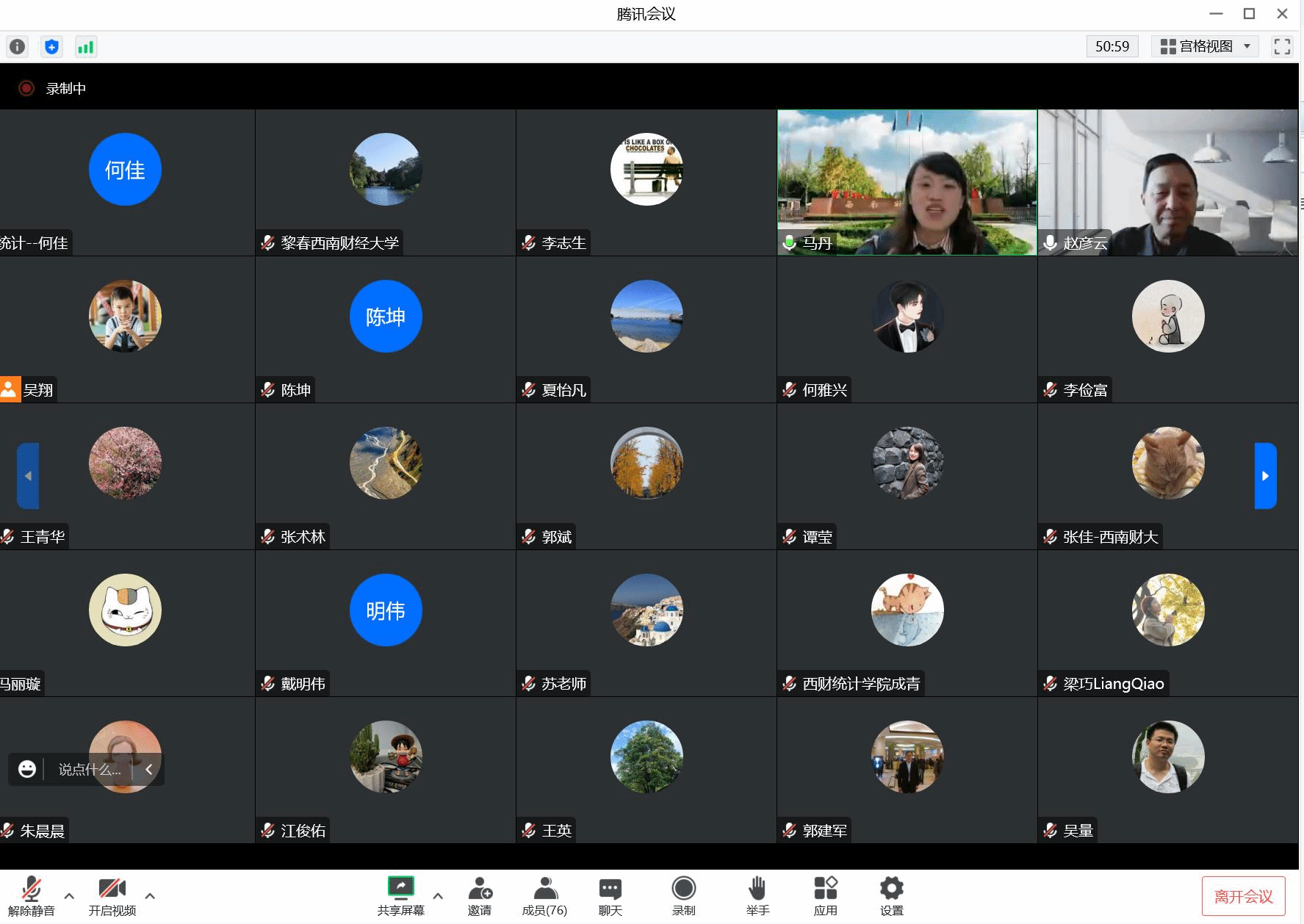Open the Apps (应用) panel

[825, 896]
